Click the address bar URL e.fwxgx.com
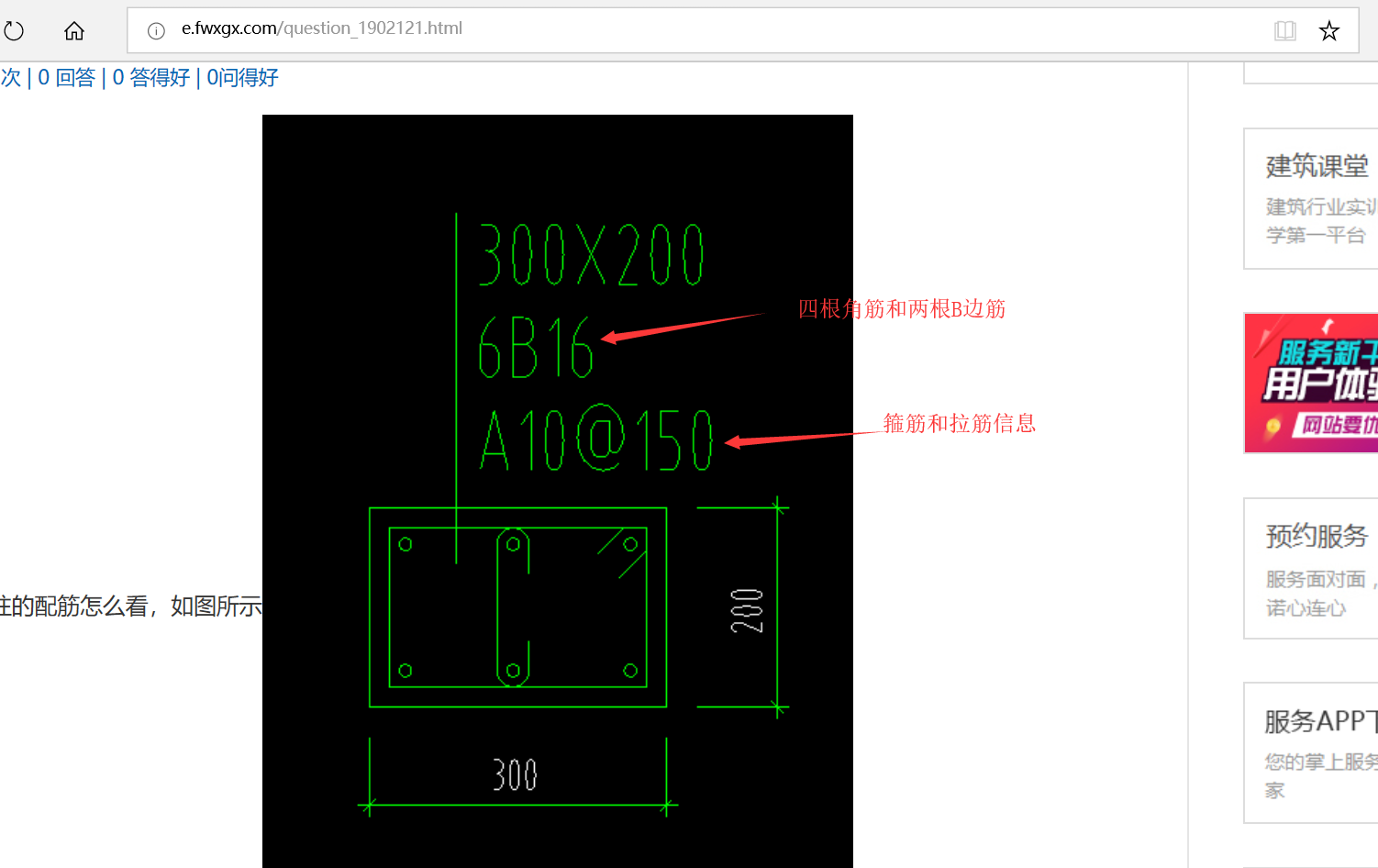Image resolution: width=1378 pixels, height=868 pixels. (322, 28)
